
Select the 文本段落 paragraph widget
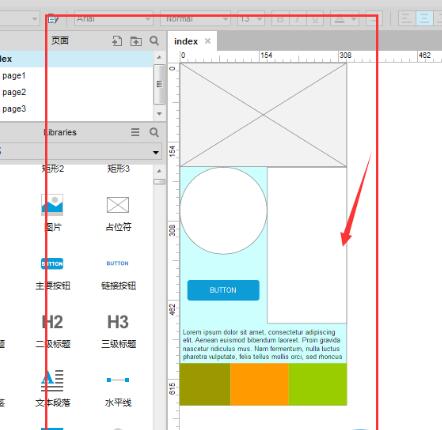point(53,389)
